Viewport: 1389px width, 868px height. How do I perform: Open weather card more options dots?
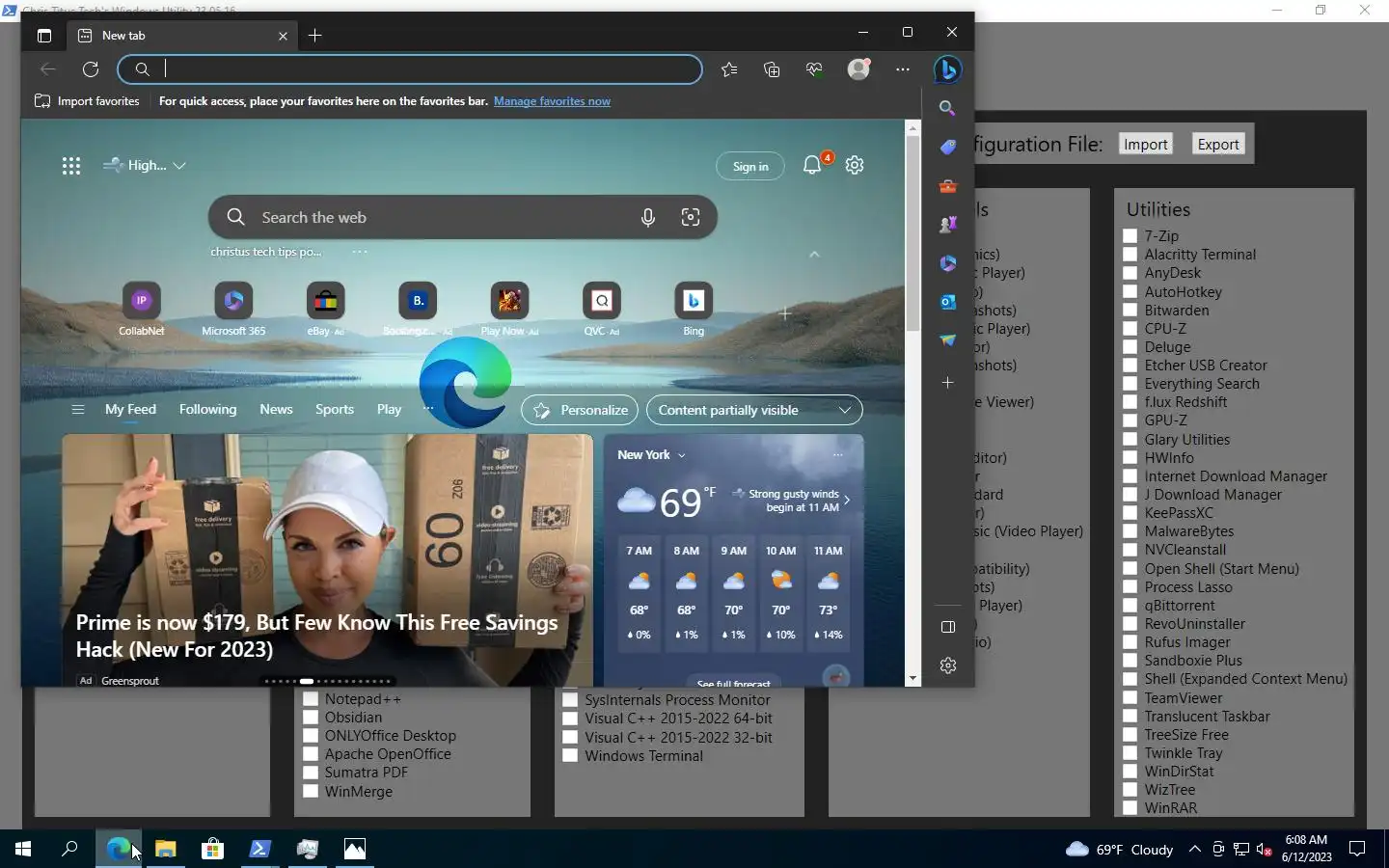[837, 455]
